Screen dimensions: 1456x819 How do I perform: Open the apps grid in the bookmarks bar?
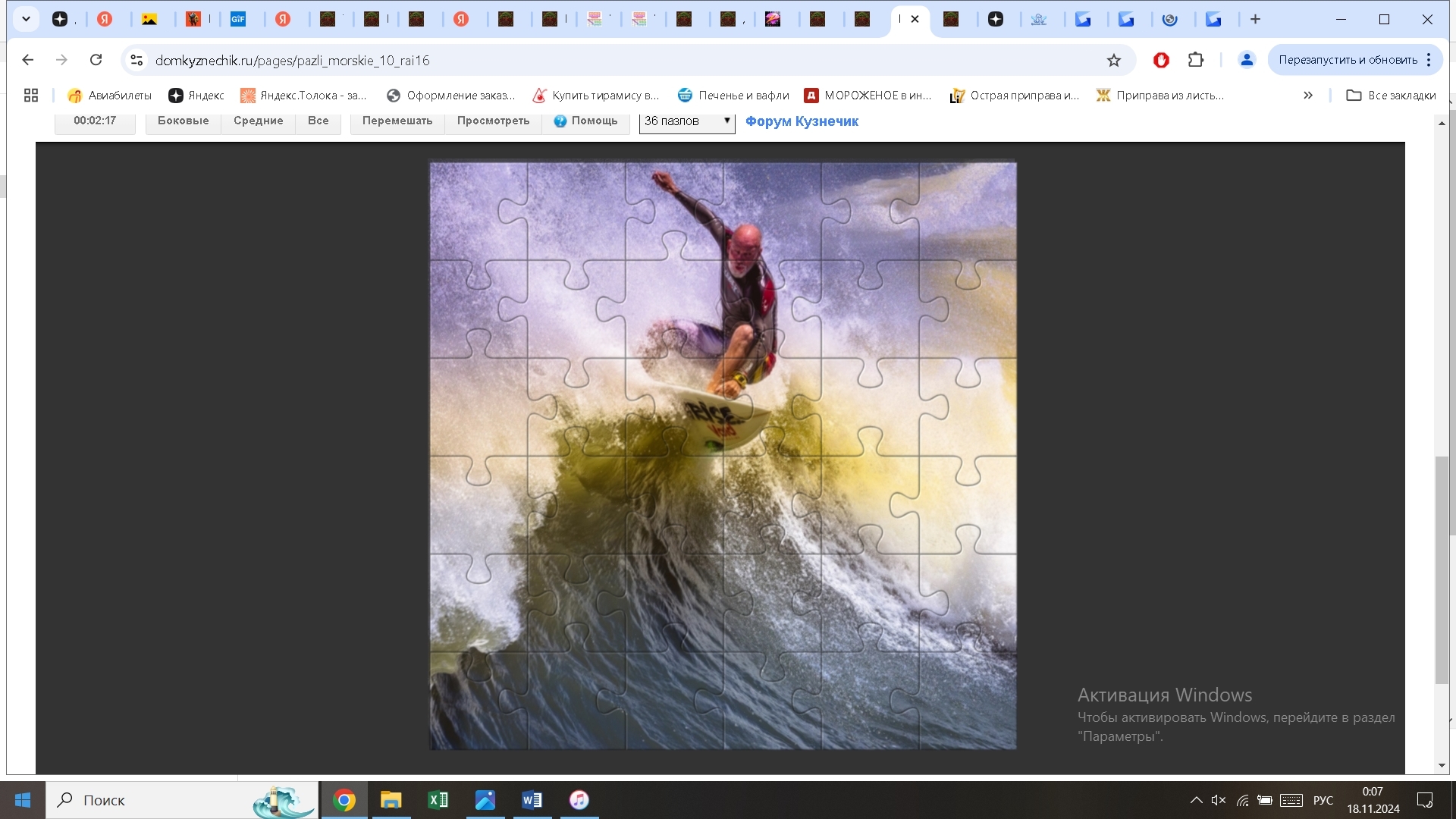coord(31,96)
